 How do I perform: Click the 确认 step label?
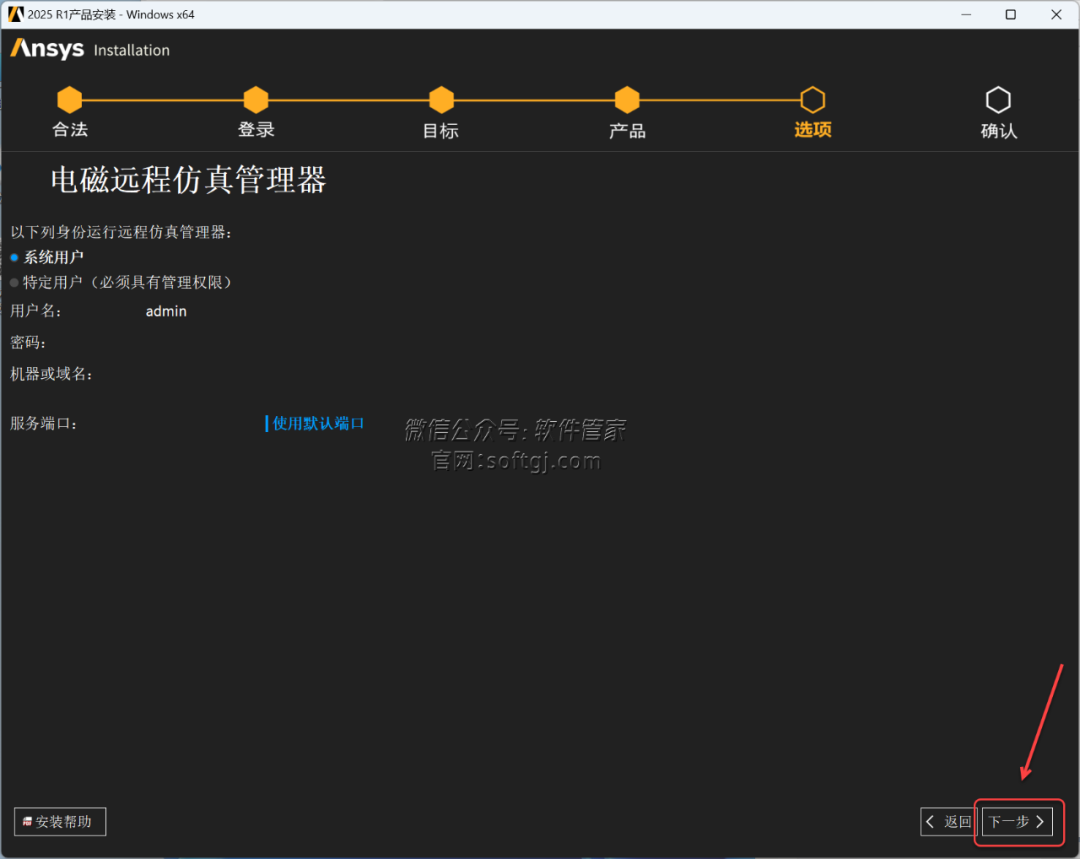click(x=999, y=130)
